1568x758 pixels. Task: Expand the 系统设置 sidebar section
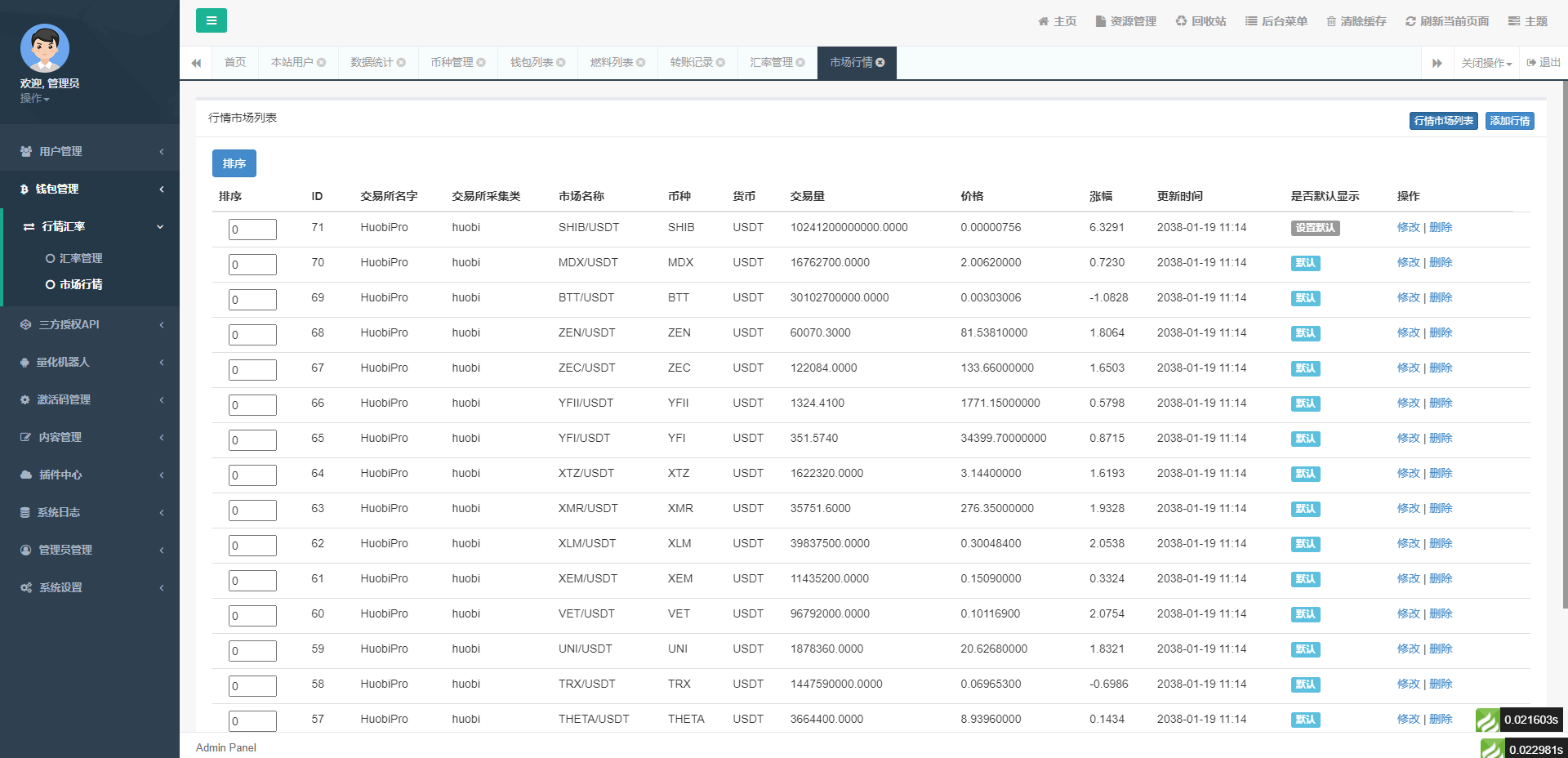point(90,587)
